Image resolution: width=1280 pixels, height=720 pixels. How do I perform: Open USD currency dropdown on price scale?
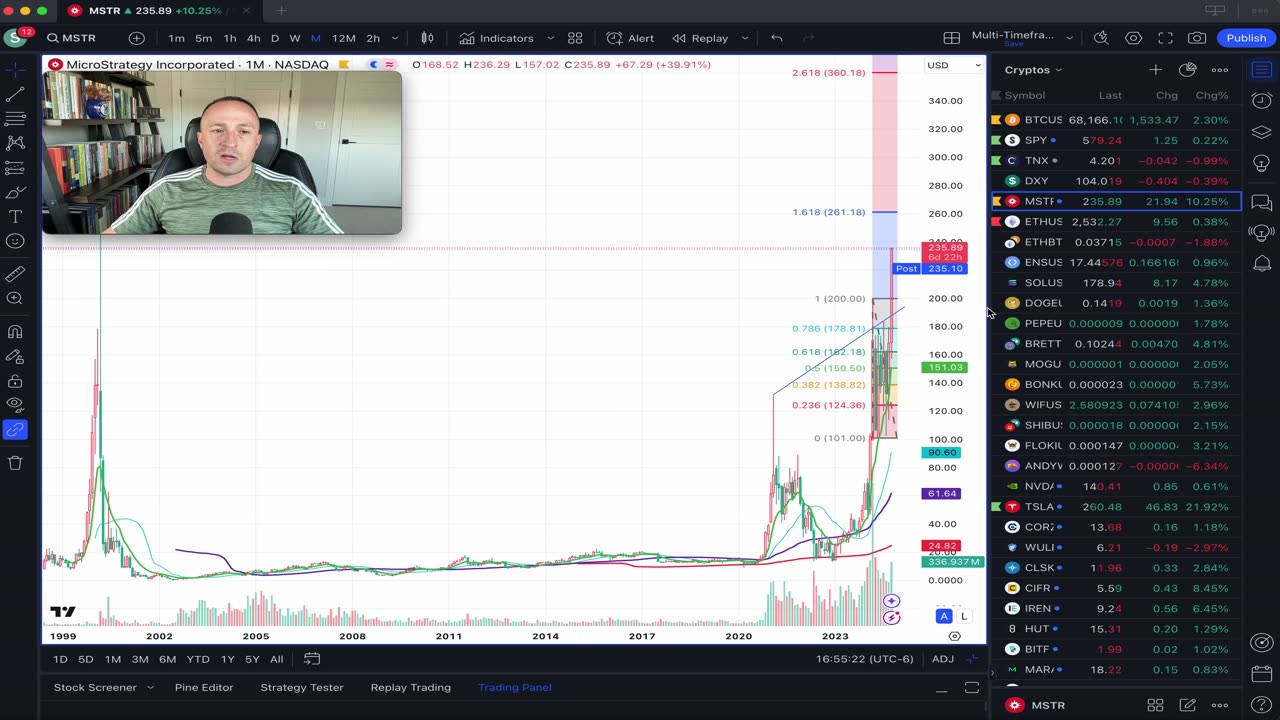(x=954, y=65)
